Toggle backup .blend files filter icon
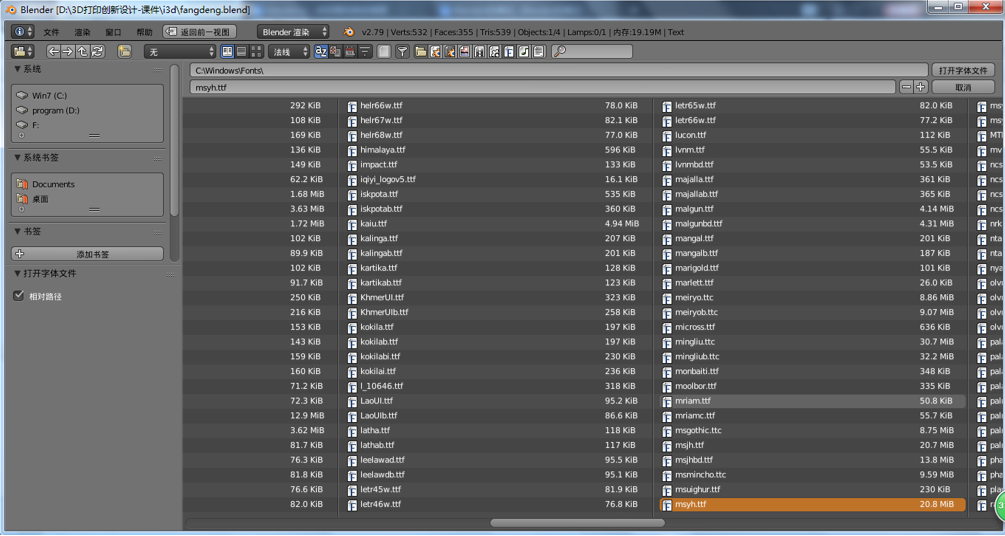The image size is (1005, 536). coord(450,51)
